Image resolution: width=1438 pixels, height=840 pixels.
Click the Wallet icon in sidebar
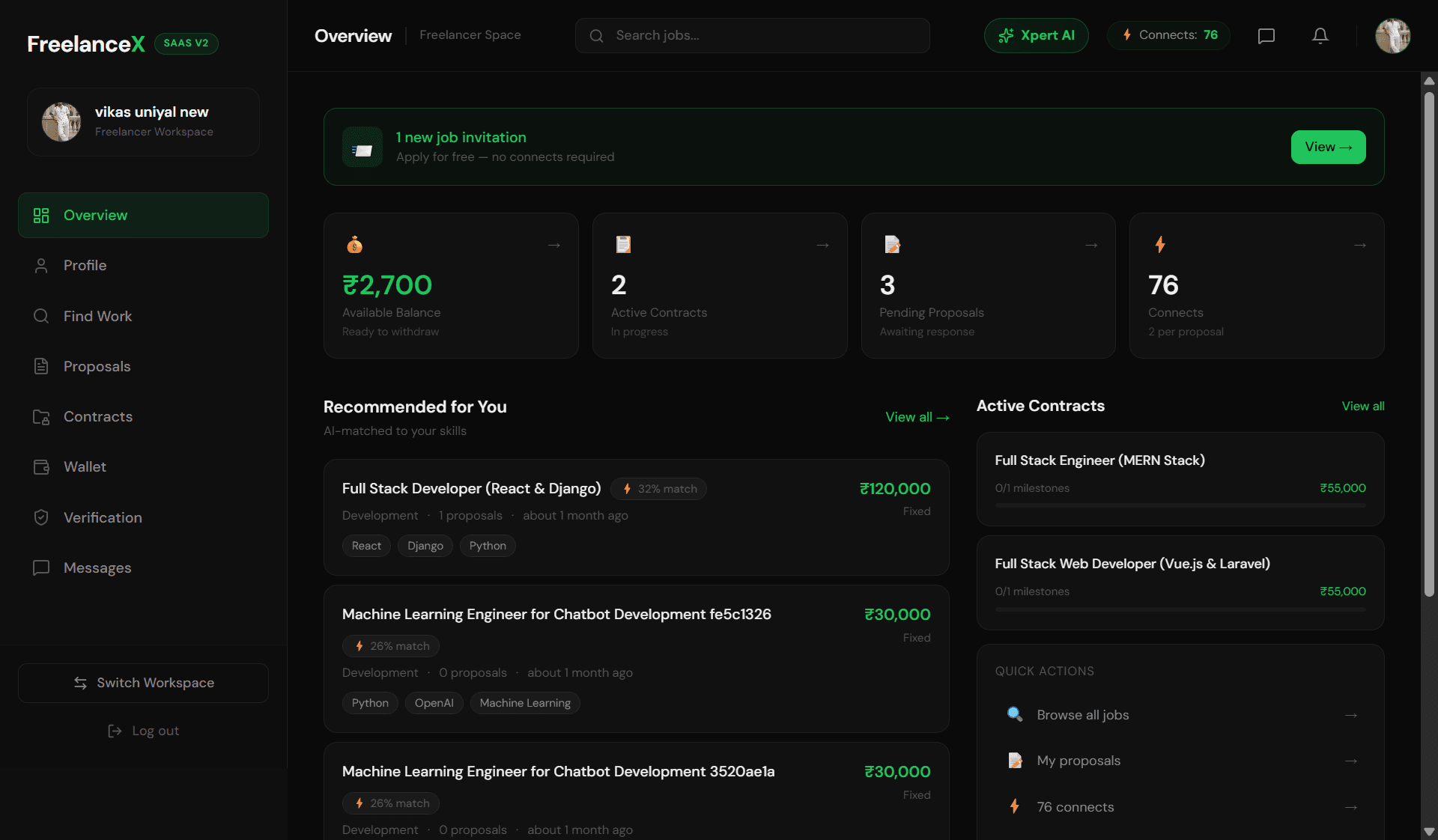[41, 467]
